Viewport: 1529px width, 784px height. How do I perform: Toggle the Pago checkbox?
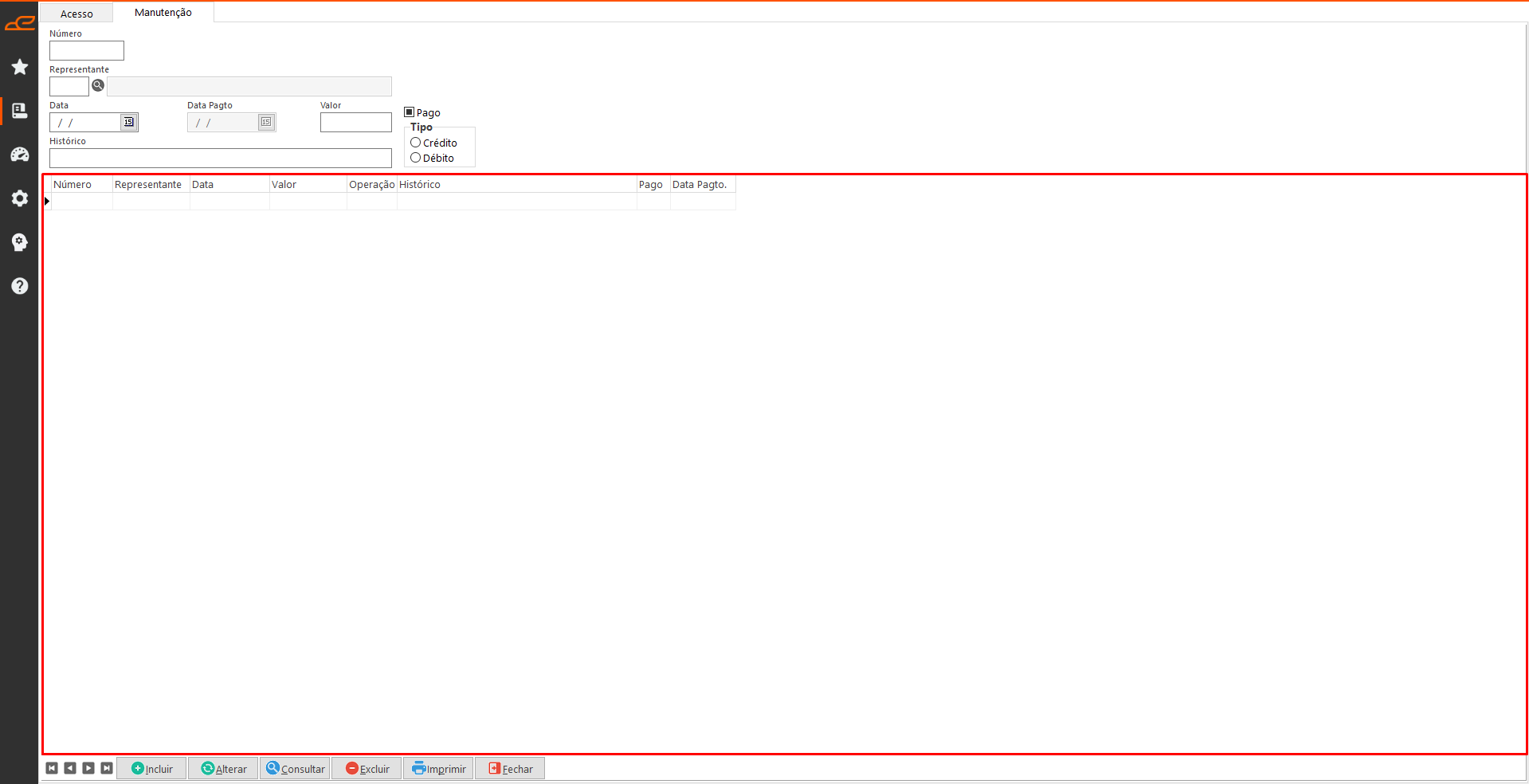pos(410,112)
